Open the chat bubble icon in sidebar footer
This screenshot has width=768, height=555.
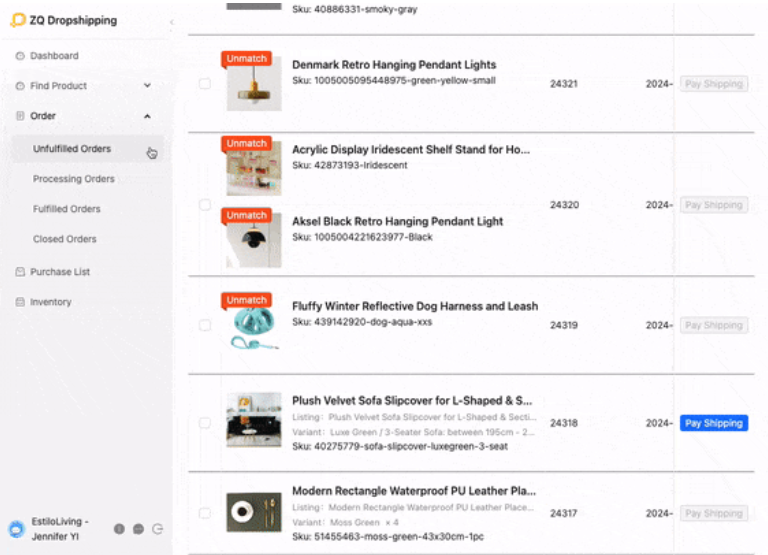(x=139, y=529)
